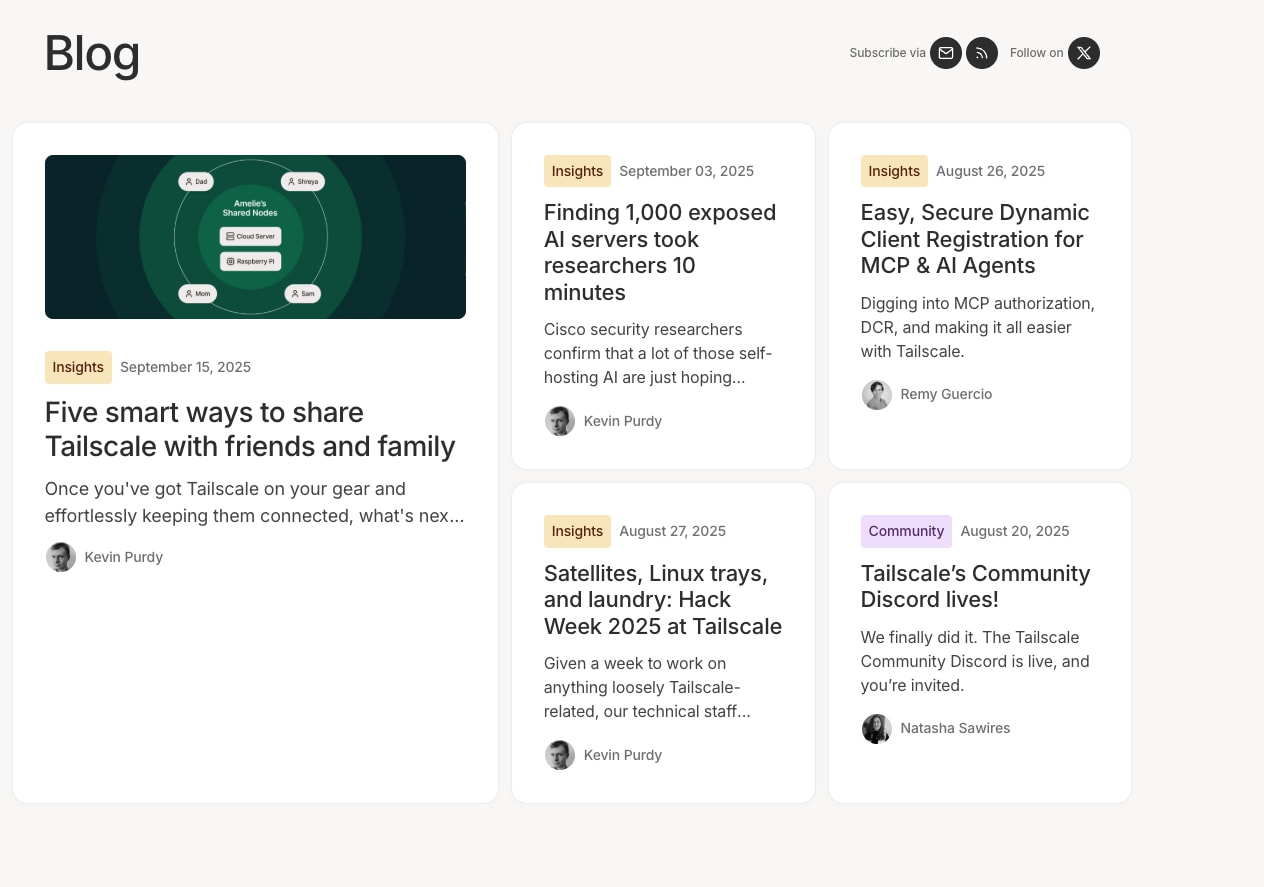This screenshot has width=1264, height=887.
Task: Open 'Tailscale's Community Discord lives!' post
Action: pyautogui.click(x=975, y=586)
